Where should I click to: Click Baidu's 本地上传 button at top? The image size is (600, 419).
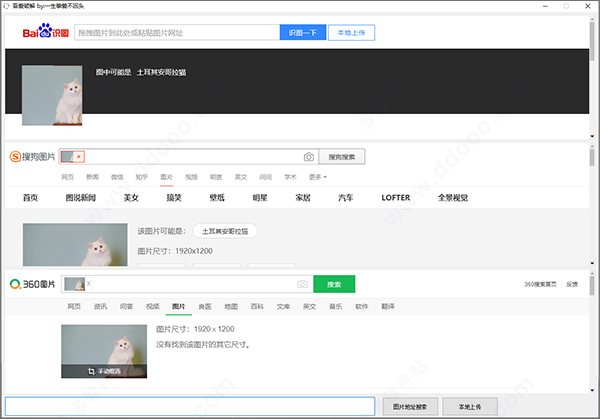pos(351,32)
